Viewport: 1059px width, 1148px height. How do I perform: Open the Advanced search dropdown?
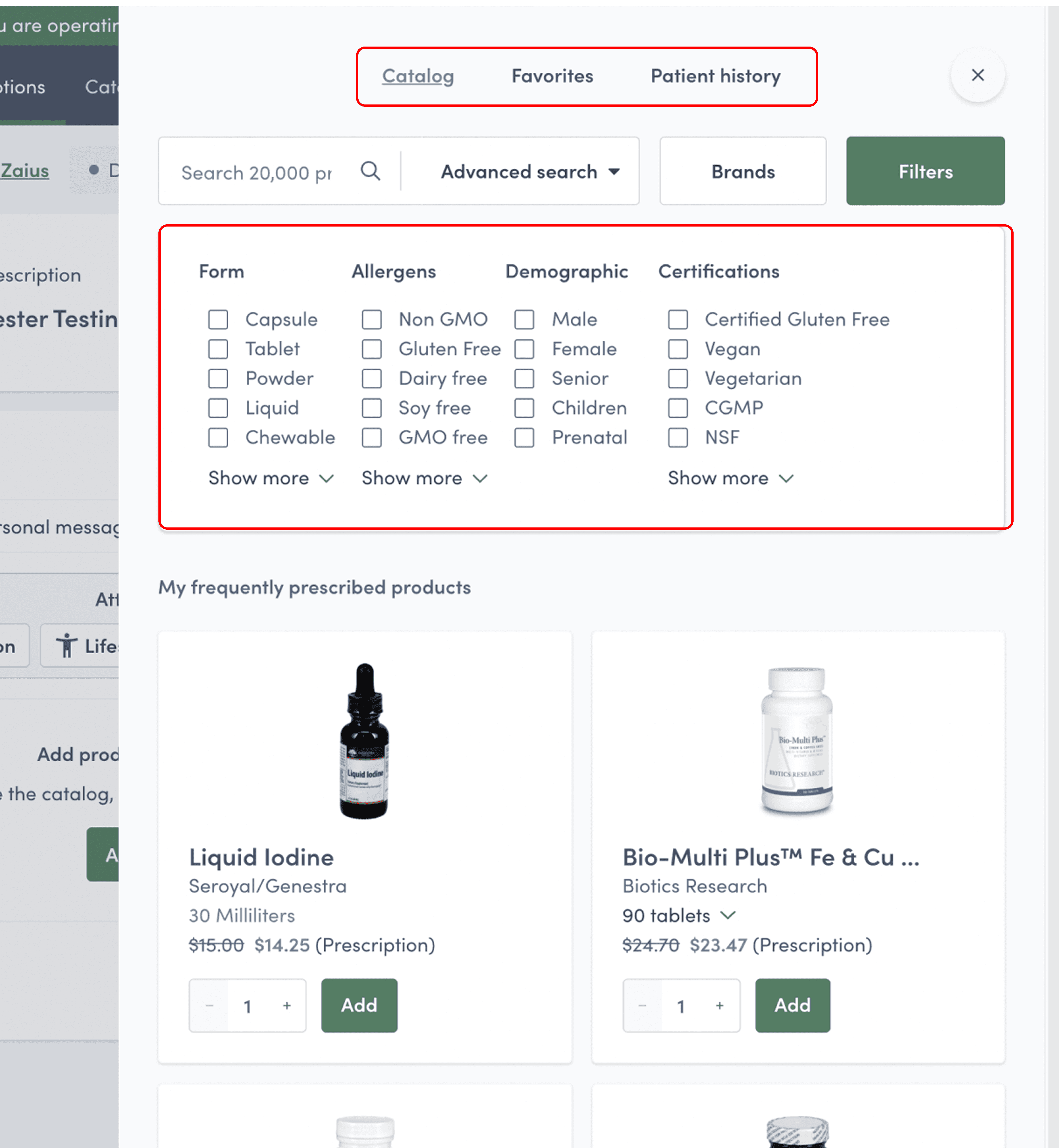tap(530, 171)
